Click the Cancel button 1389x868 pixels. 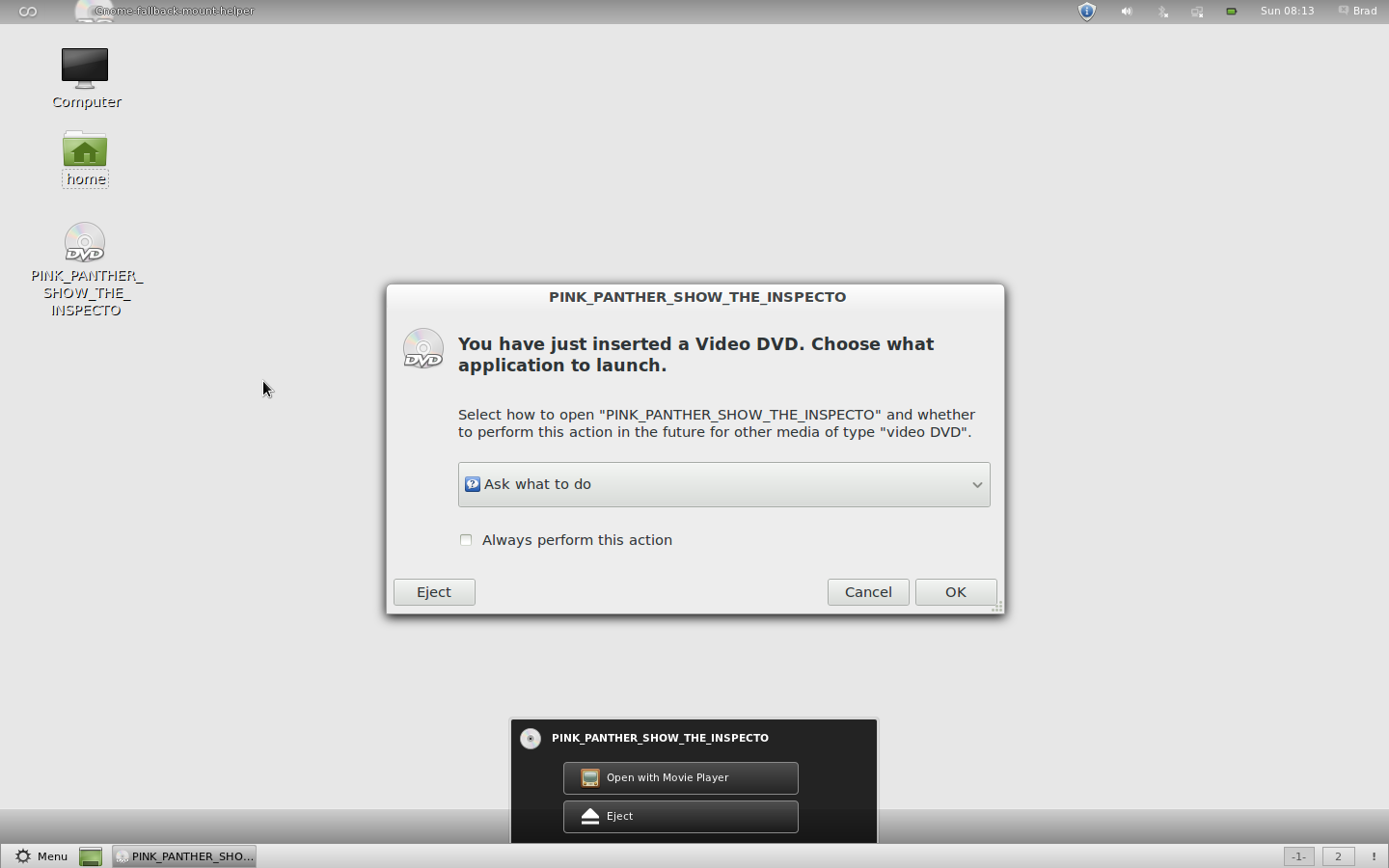coord(868,592)
